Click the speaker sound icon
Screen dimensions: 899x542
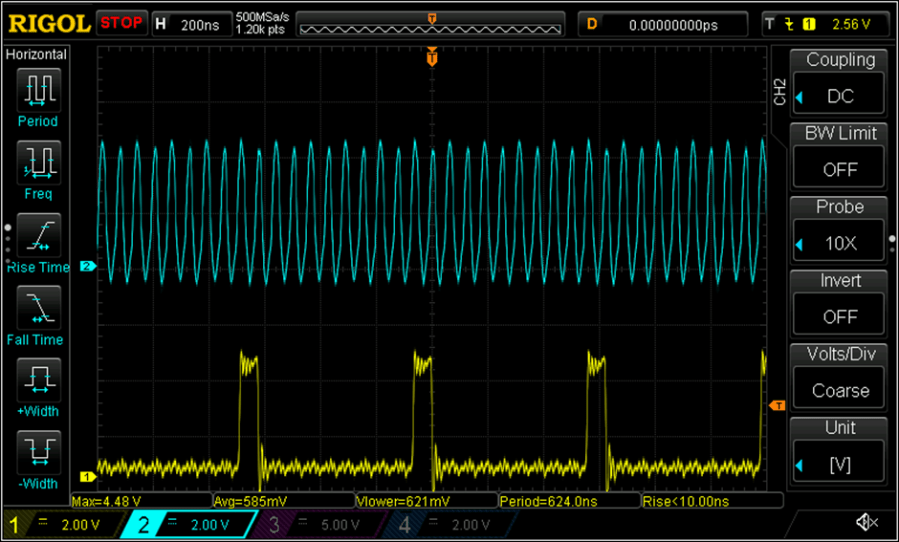click(x=866, y=522)
